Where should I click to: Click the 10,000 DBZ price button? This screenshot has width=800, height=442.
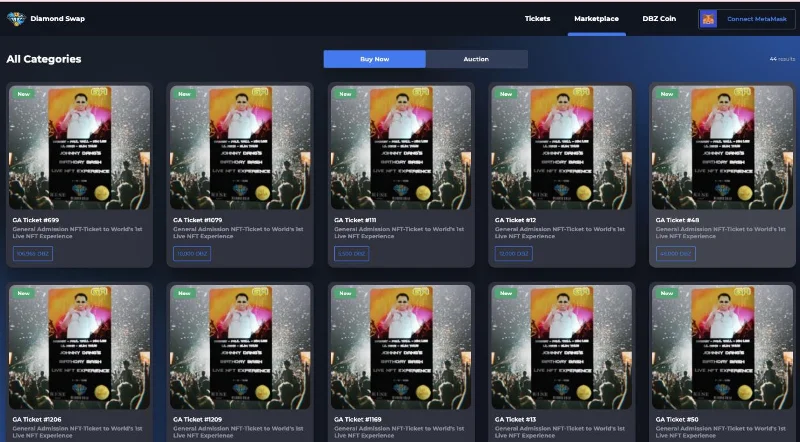(x=192, y=254)
